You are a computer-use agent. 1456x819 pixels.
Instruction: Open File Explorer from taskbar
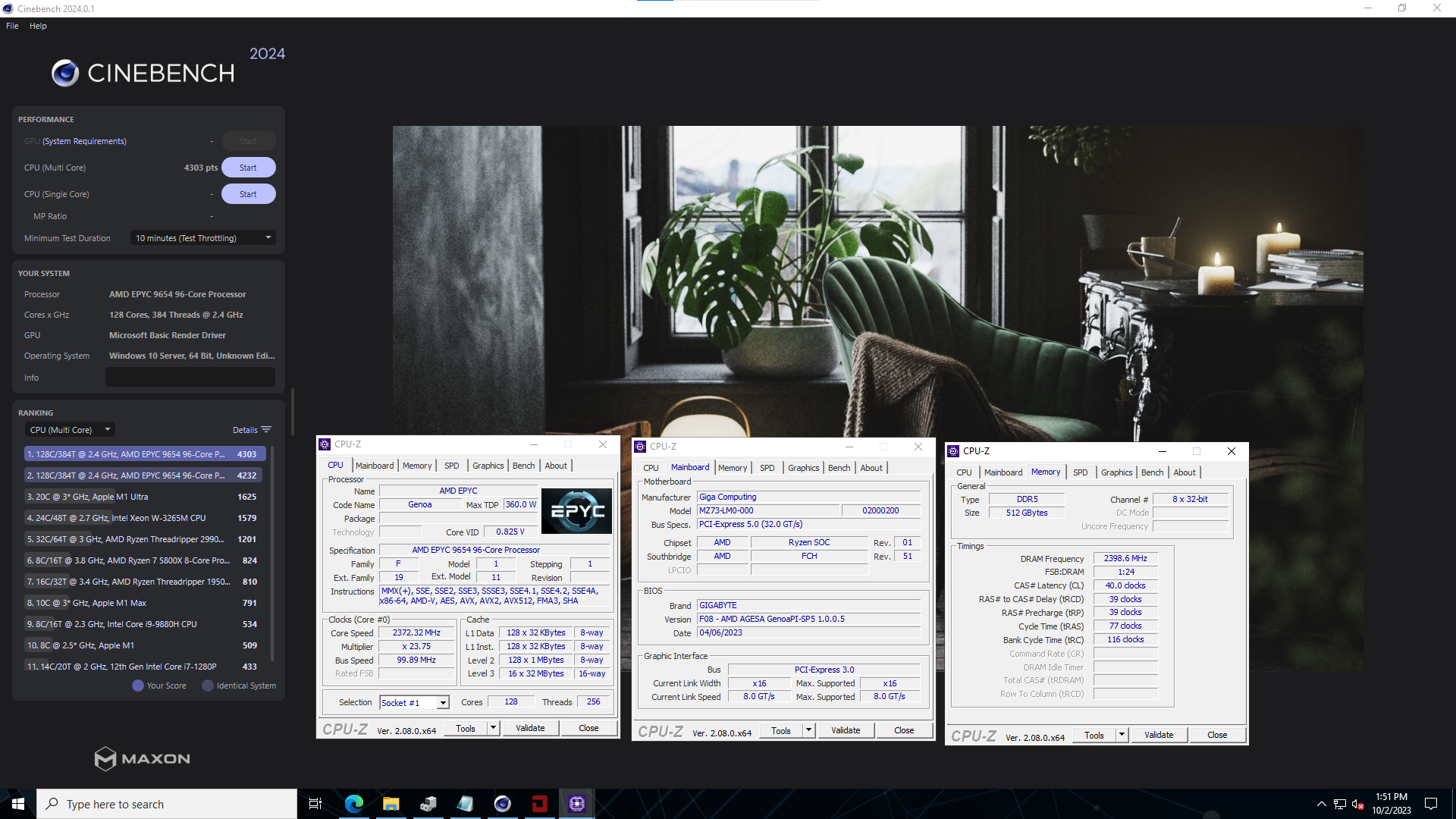click(x=391, y=804)
